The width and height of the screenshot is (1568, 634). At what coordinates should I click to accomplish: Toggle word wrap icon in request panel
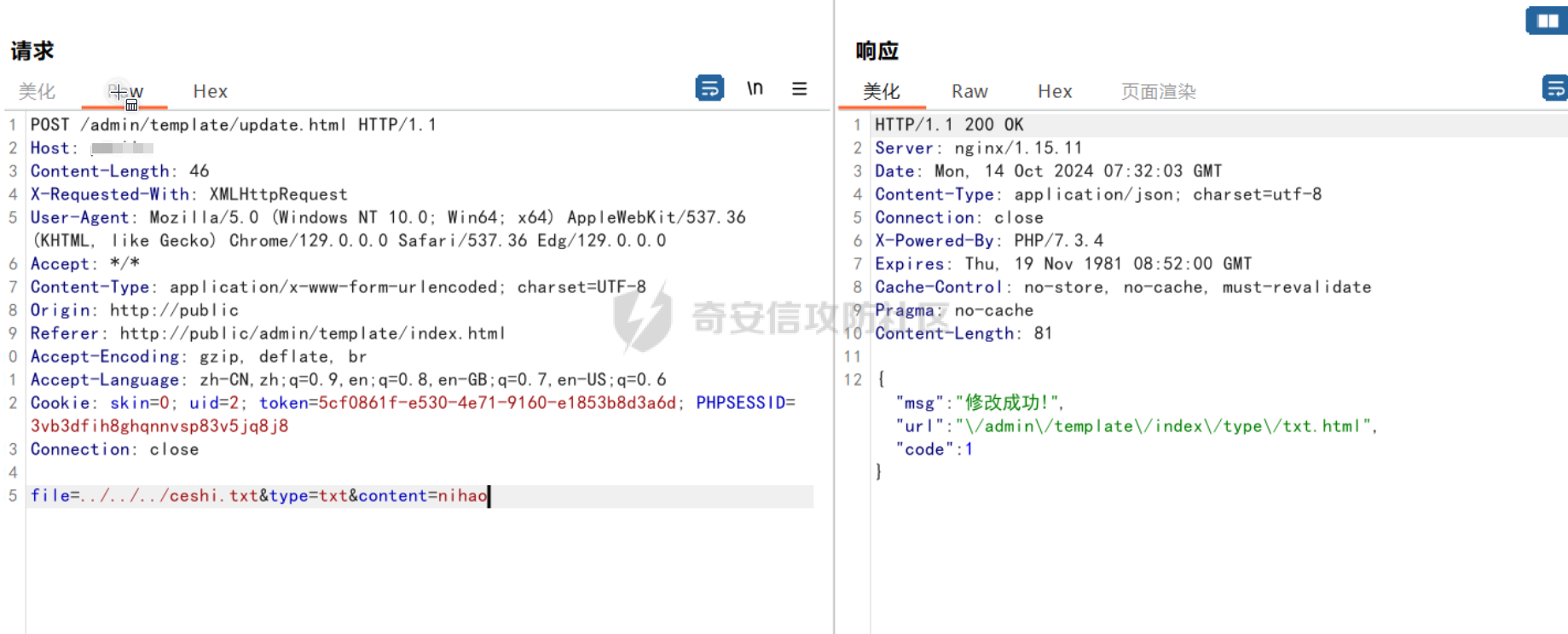[709, 88]
